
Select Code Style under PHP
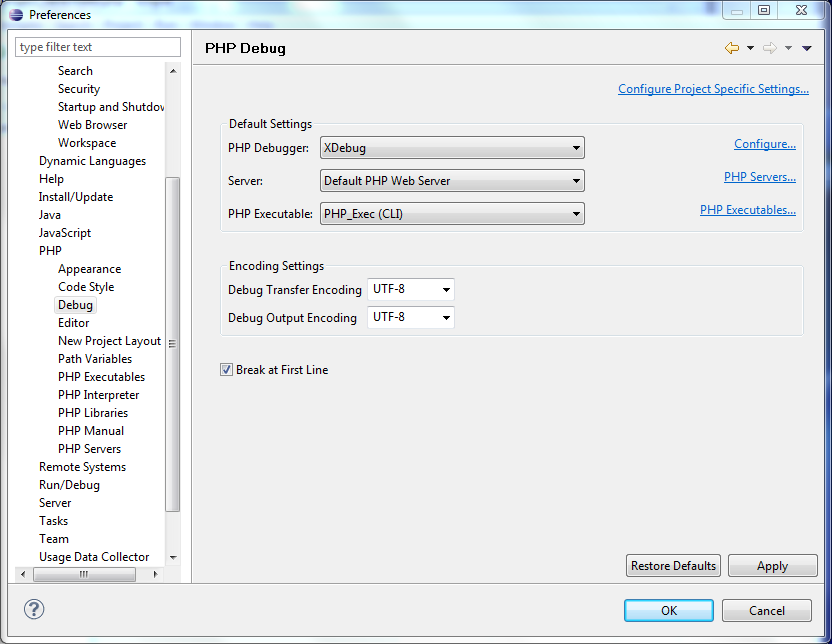(x=86, y=287)
